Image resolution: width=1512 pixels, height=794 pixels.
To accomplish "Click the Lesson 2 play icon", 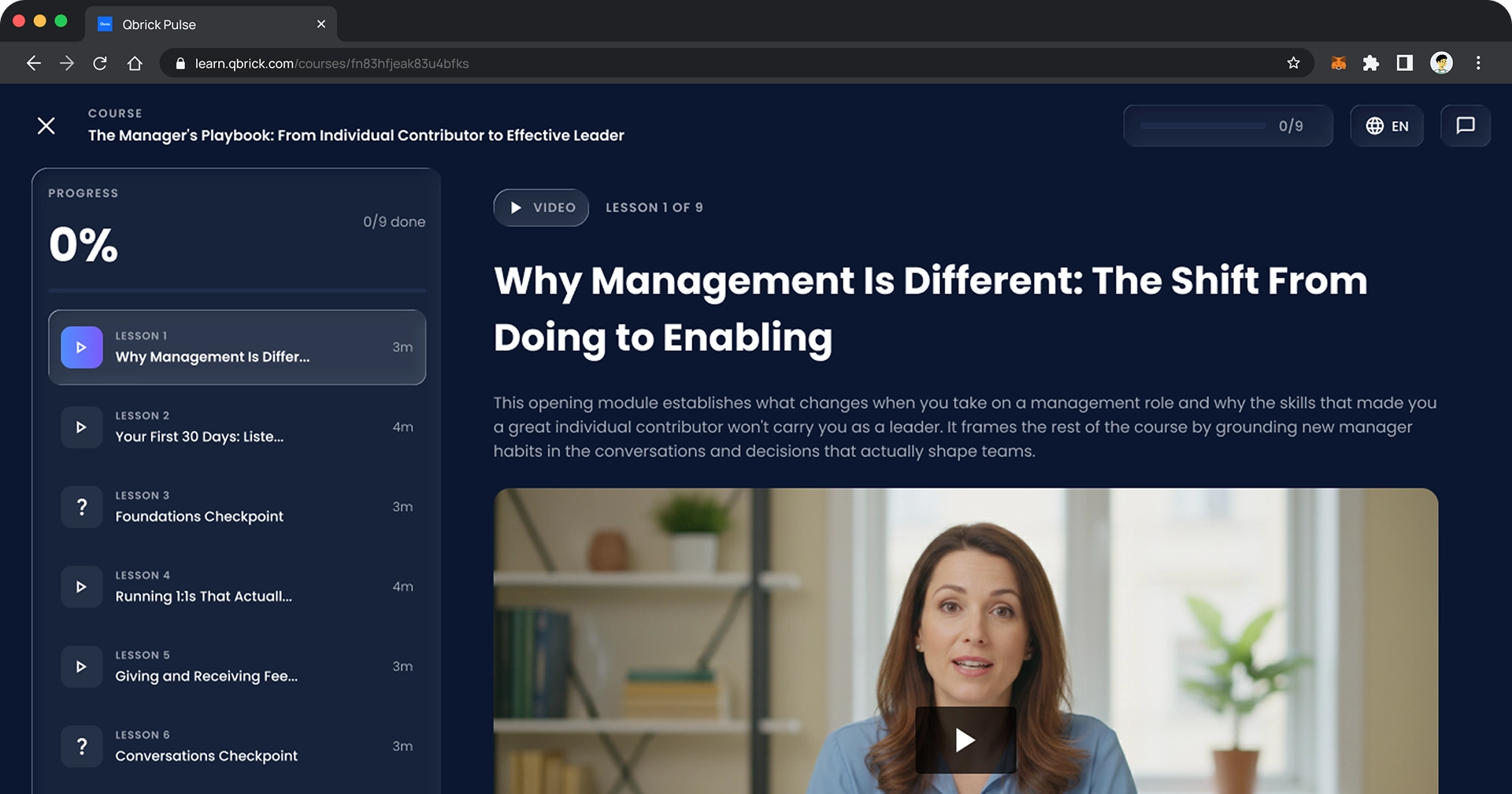I will click(82, 427).
